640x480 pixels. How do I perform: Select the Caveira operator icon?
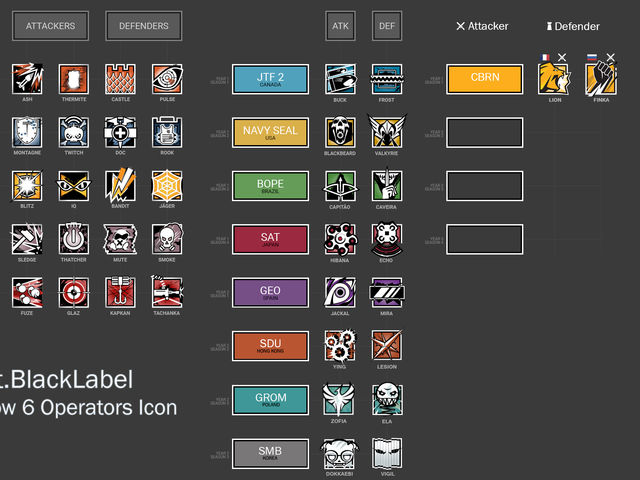(x=386, y=185)
